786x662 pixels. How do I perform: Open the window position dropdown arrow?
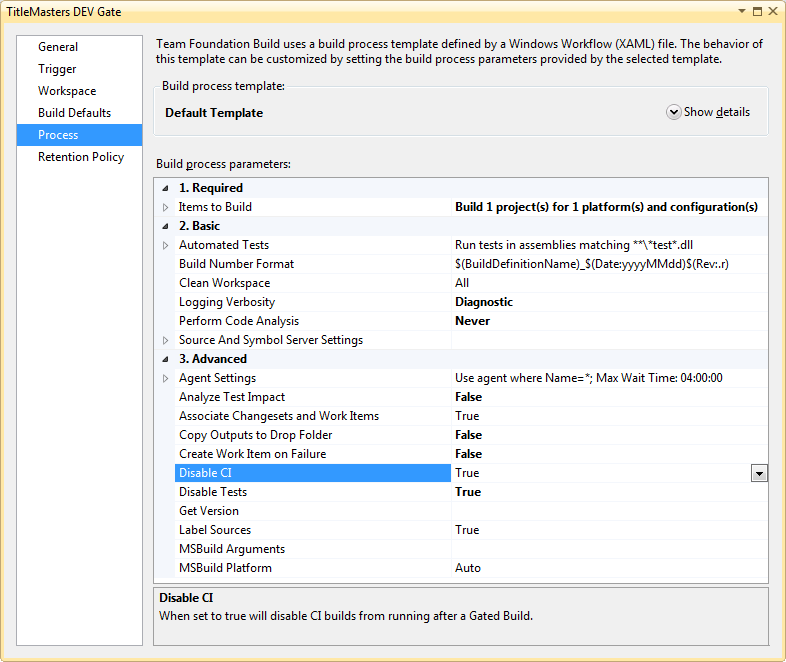742,11
